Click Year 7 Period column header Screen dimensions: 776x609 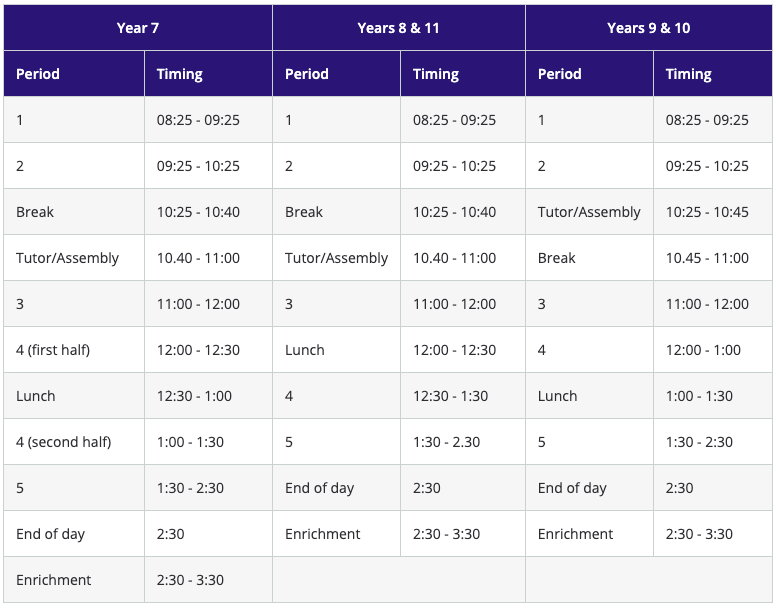74,74
